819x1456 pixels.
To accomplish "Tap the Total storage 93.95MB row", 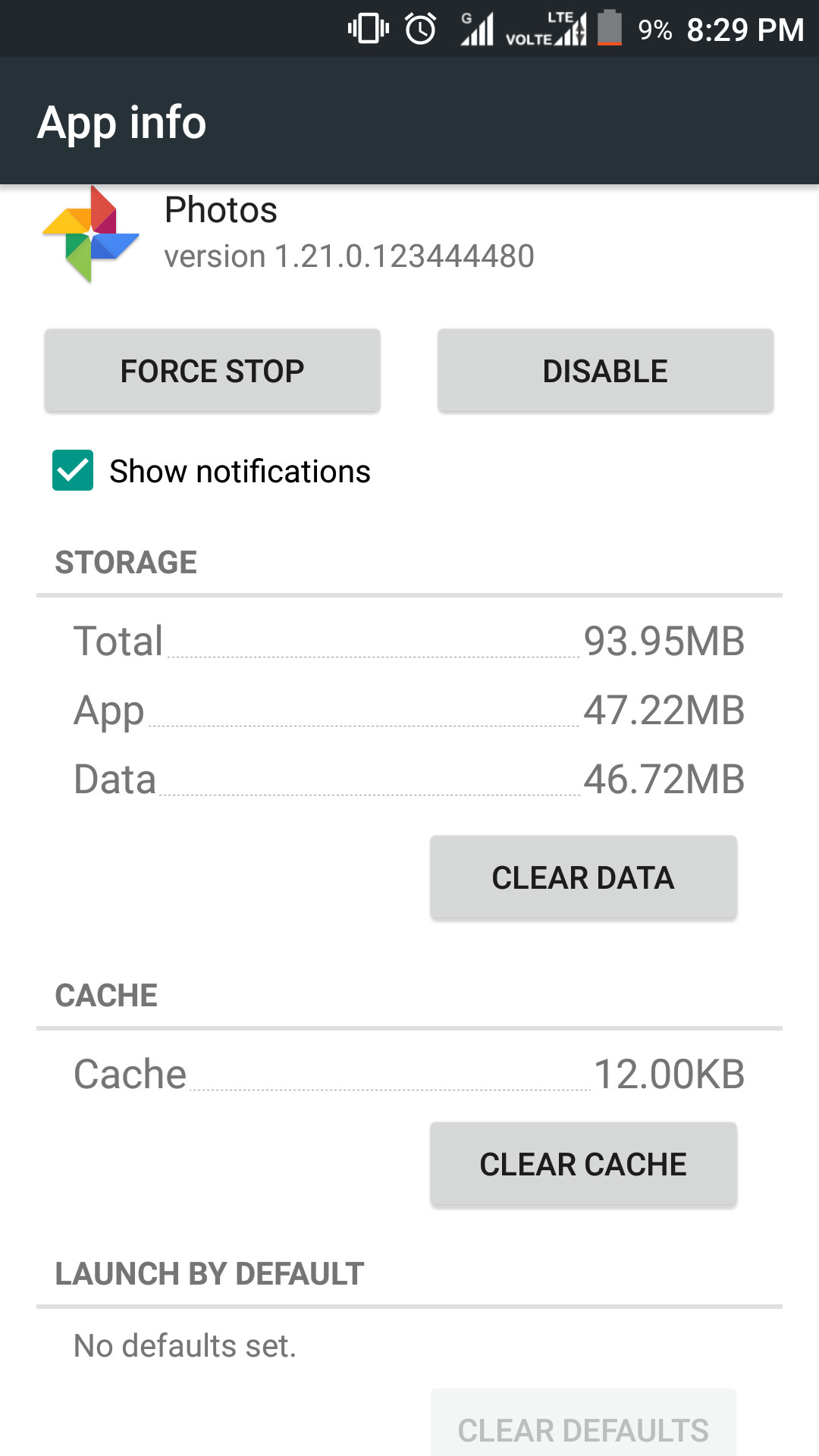I will coord(409,642).
